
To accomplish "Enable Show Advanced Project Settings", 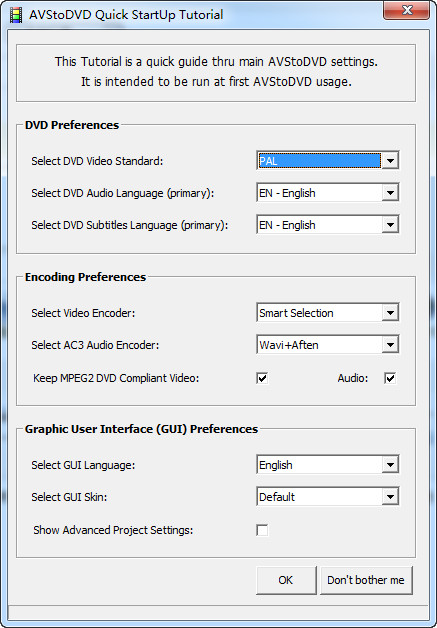I will pyautogui.click(x=262, y=530).
